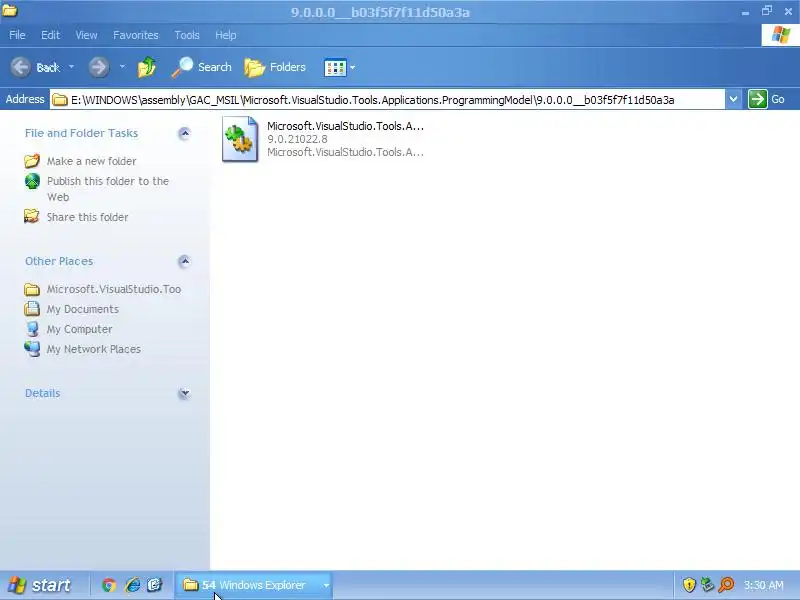
Task: Click the Views icon in toolbar
Action: pos(335,67)
